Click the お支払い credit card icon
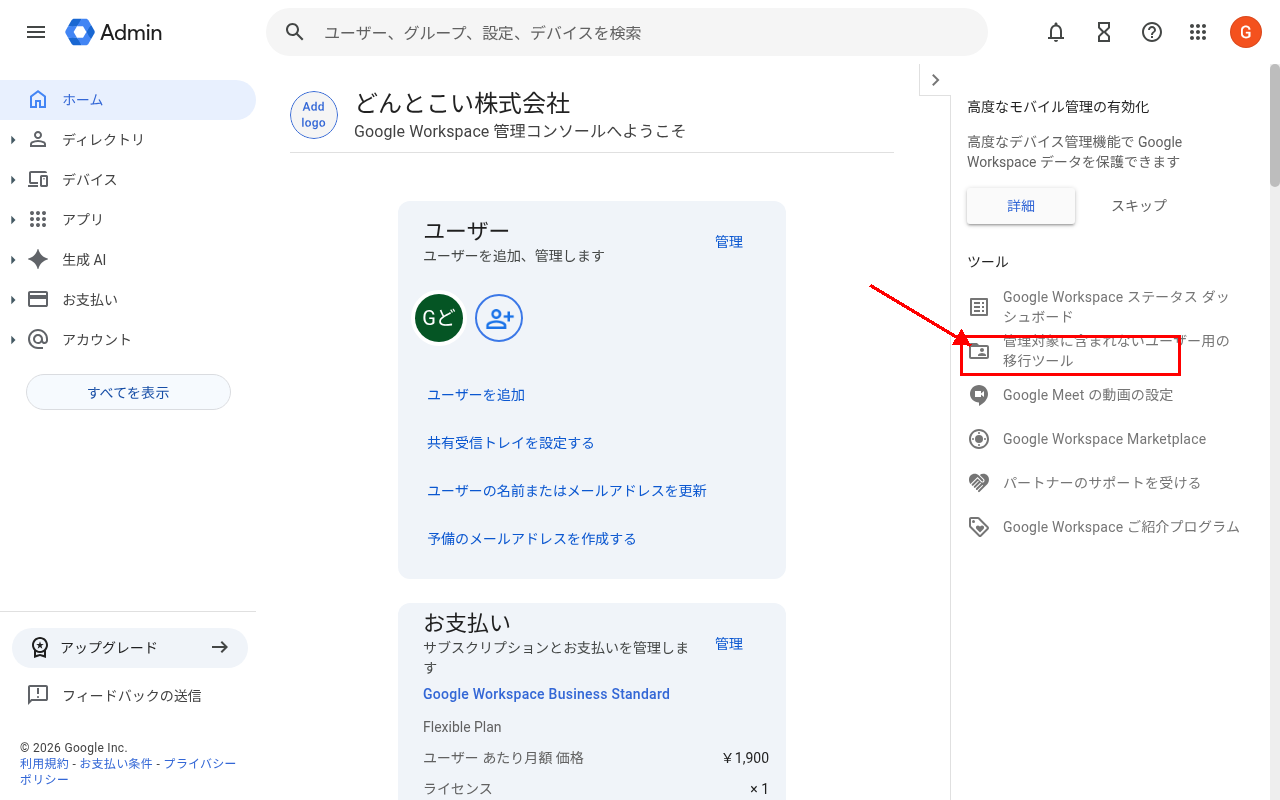Viewport: 1280px width, 800px height. 38,299
